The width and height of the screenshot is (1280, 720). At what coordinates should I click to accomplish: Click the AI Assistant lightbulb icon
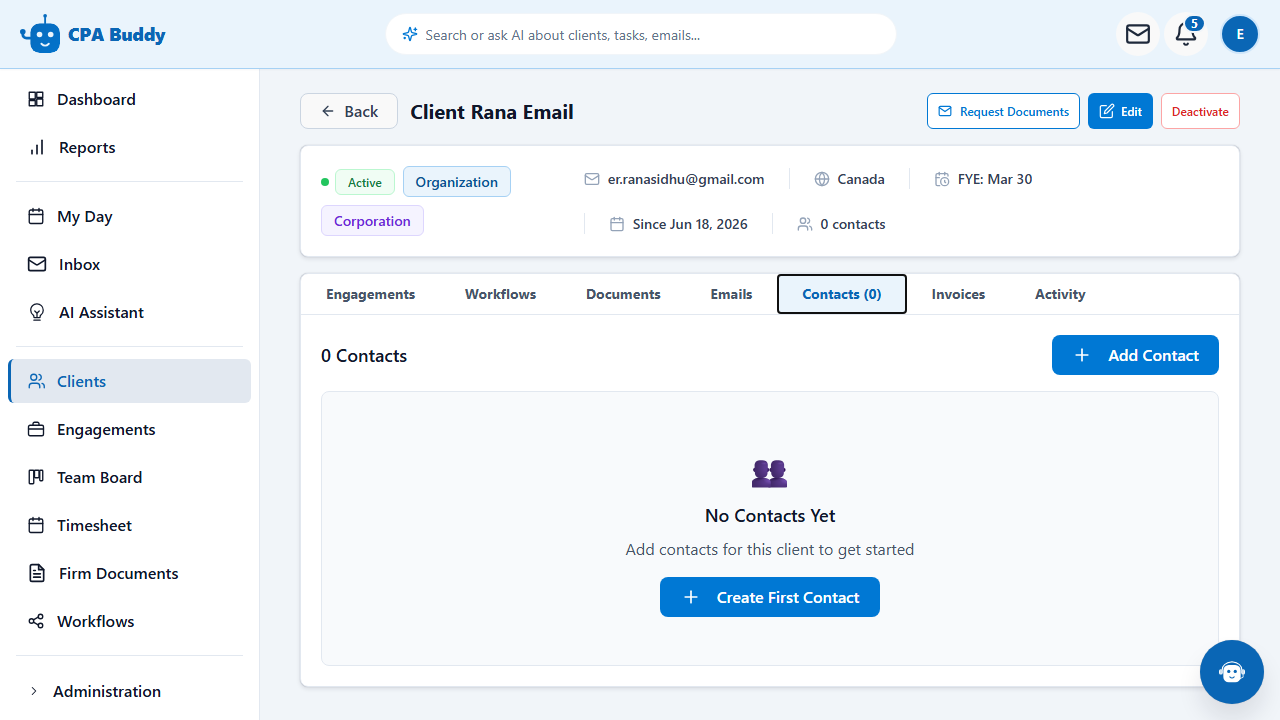coord(37,312)
